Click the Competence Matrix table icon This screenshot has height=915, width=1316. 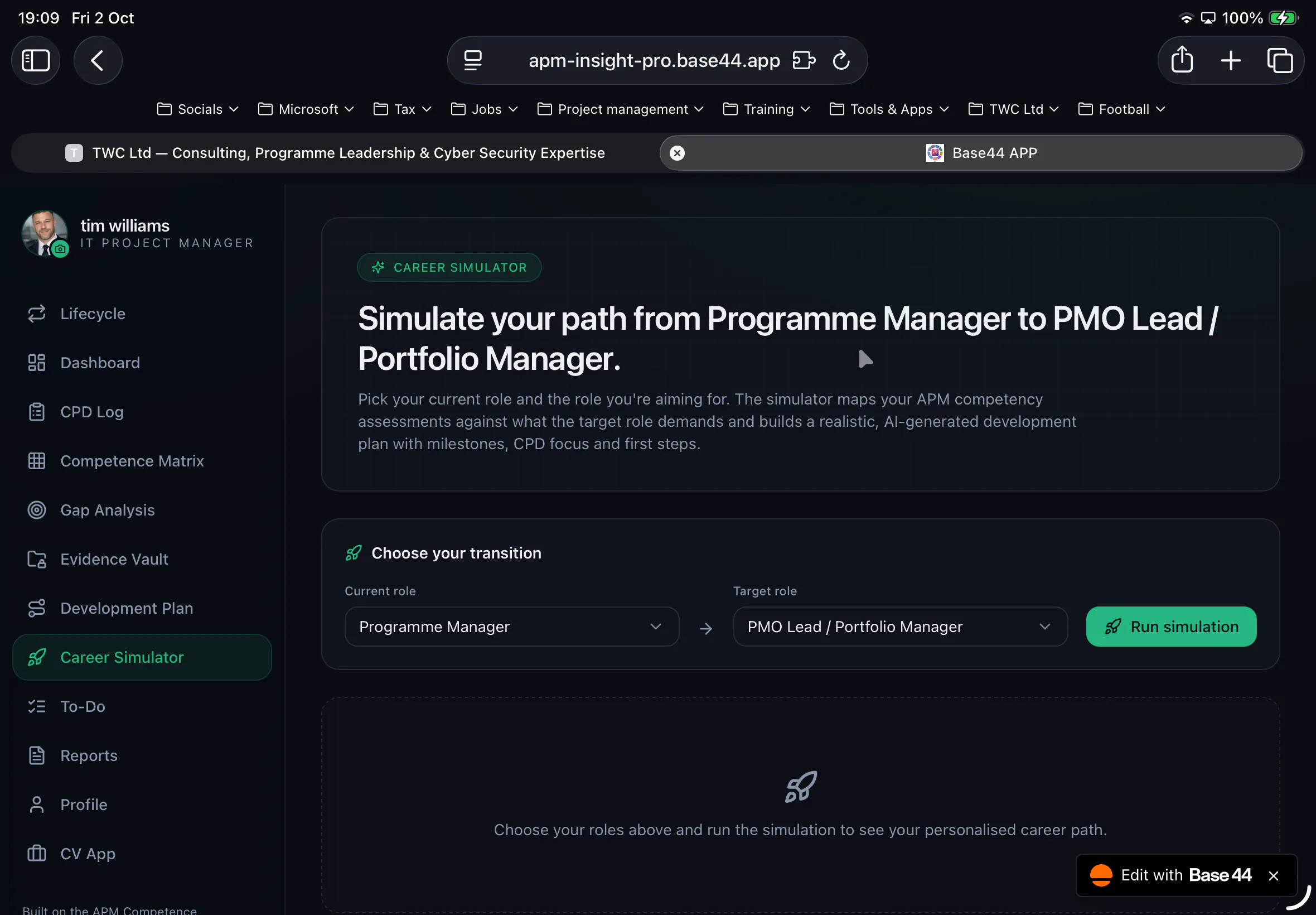coord(37,461)
